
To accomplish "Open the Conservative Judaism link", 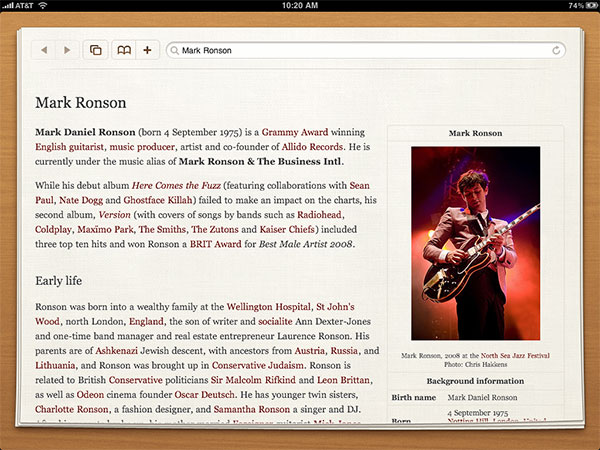I will click(258, 365).
